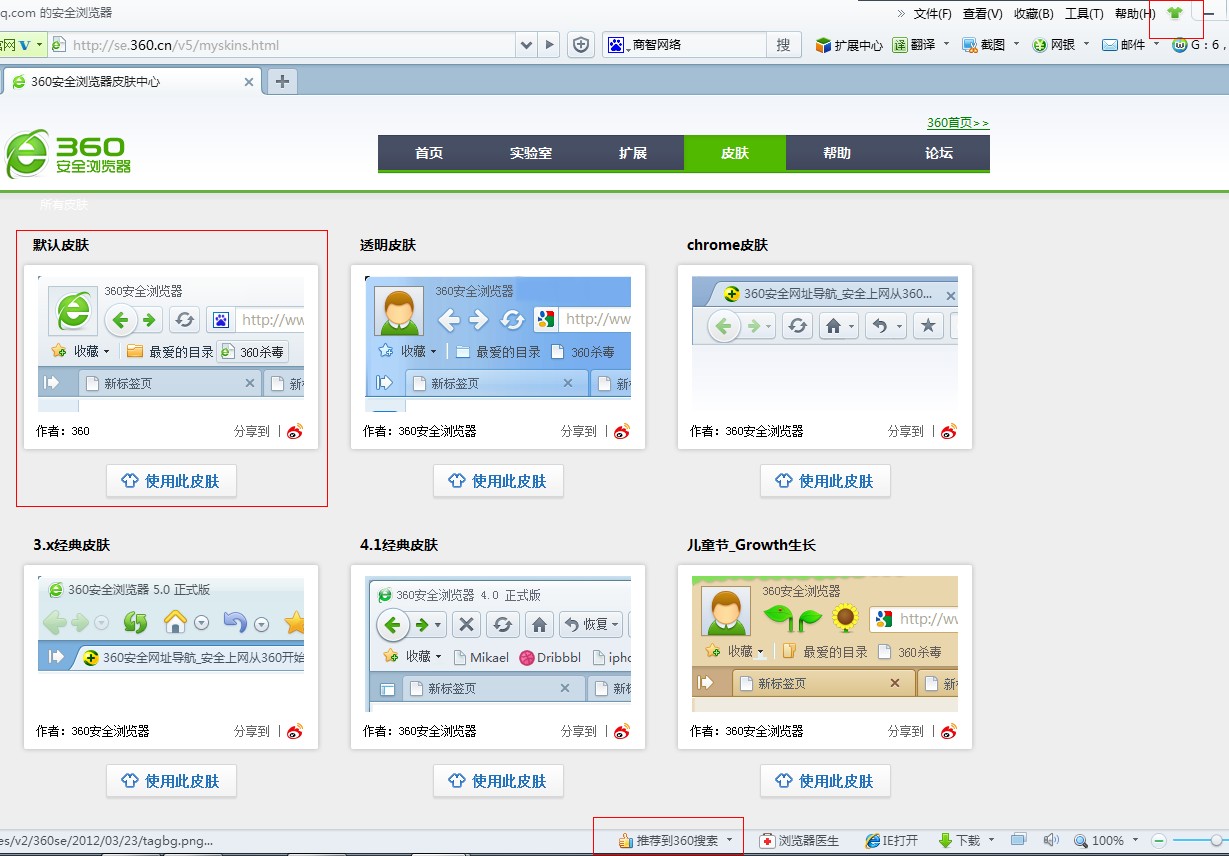Apply 4.1经典皮肤 with 使用此皮肤 button
The height and width of the screenshot is (856, 1229).
tap(498, 781)
